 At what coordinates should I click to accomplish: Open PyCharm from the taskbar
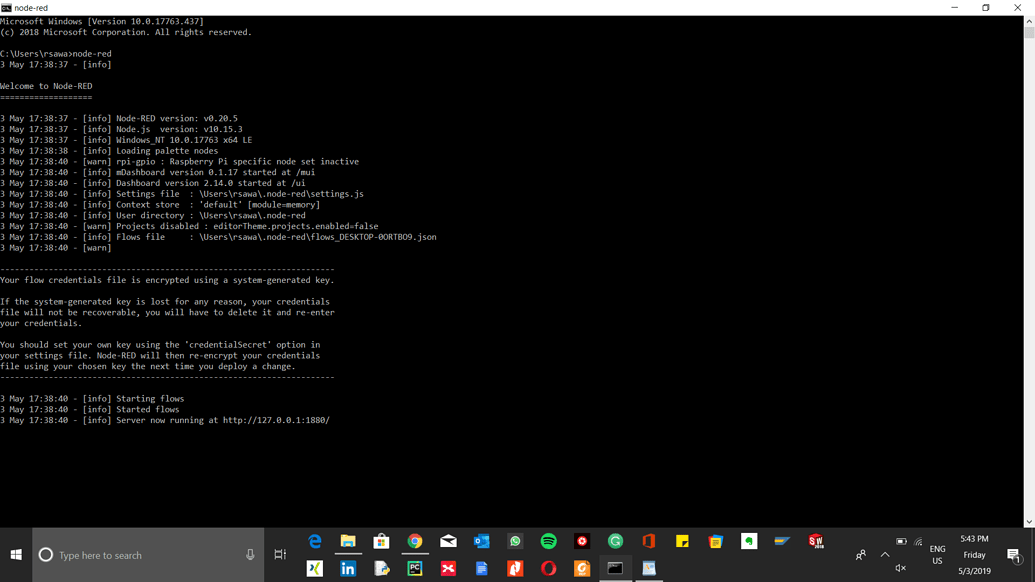pos(415,568)
